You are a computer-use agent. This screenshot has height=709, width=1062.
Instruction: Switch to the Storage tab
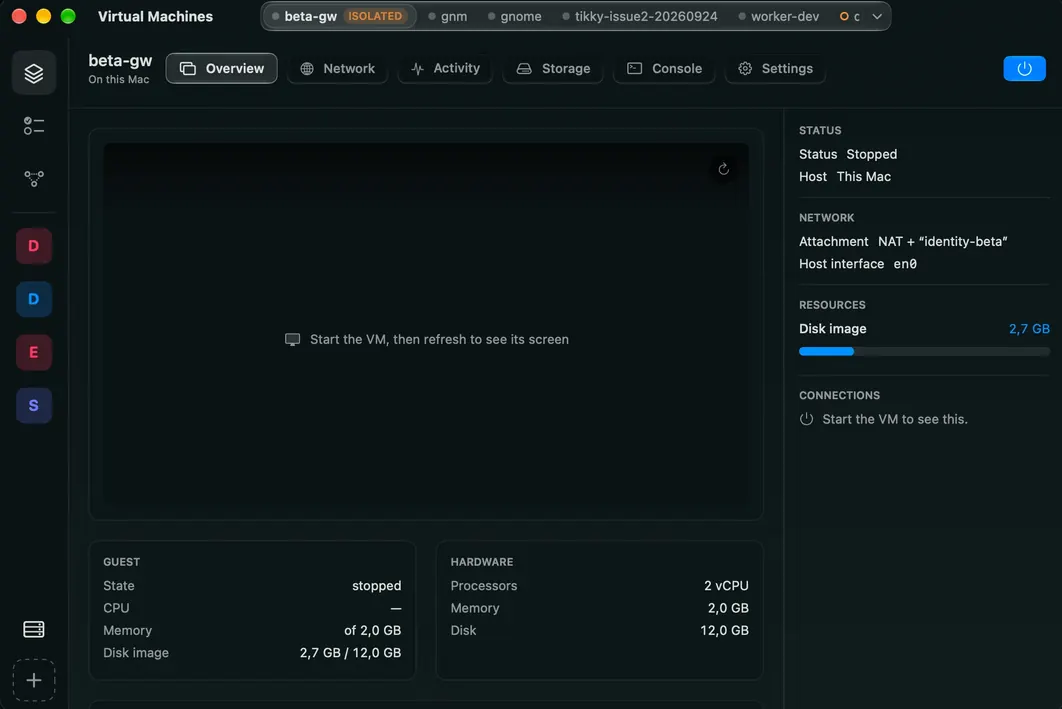553,68
